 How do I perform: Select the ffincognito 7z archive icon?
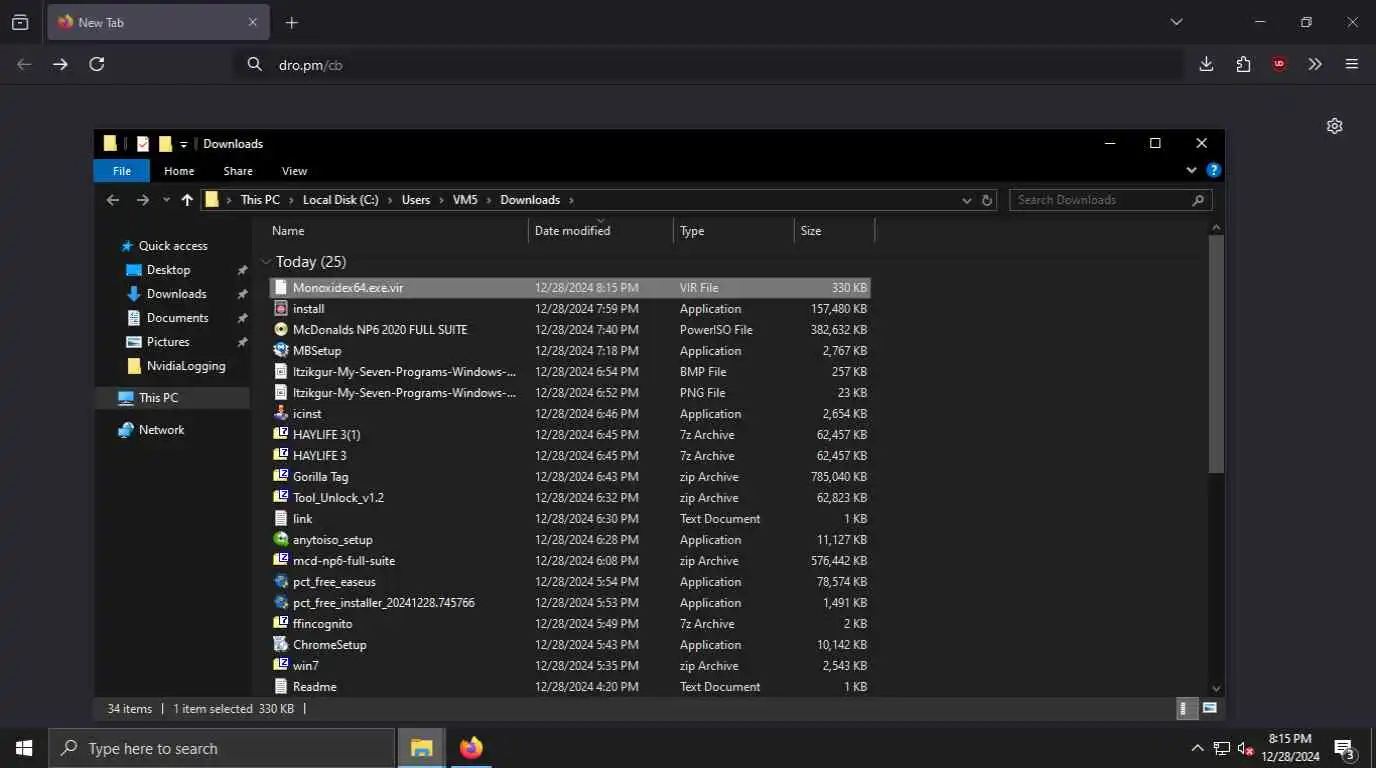coord(281,624)
